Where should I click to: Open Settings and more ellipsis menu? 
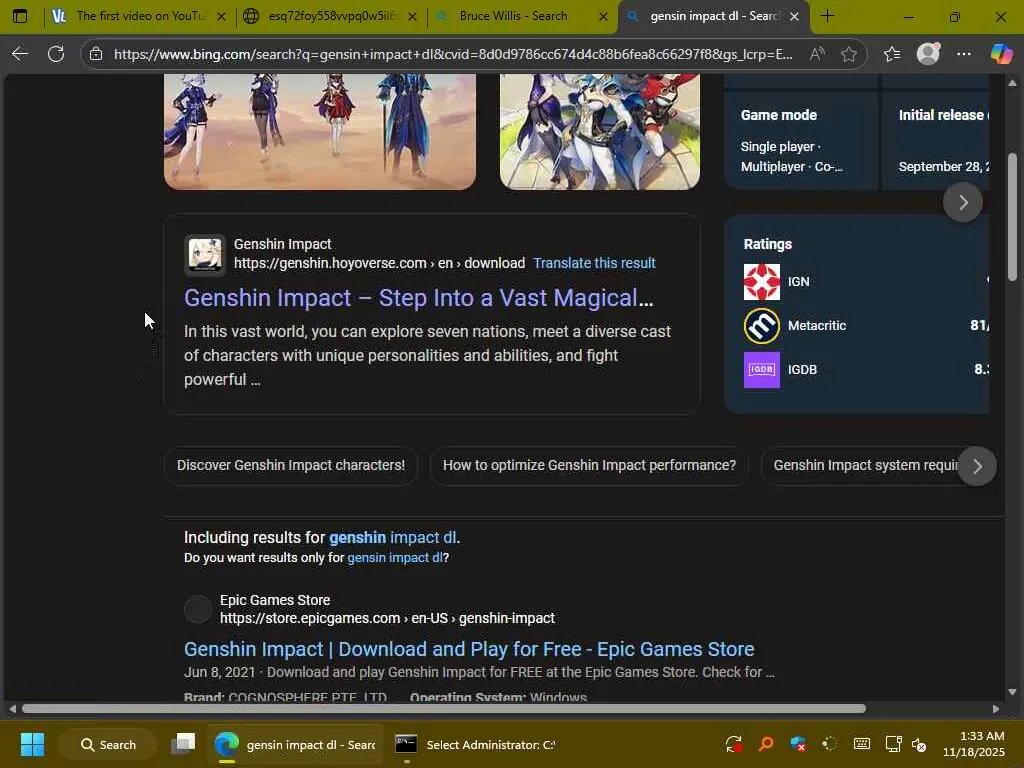pyautogui.click(x=964, y=54)
